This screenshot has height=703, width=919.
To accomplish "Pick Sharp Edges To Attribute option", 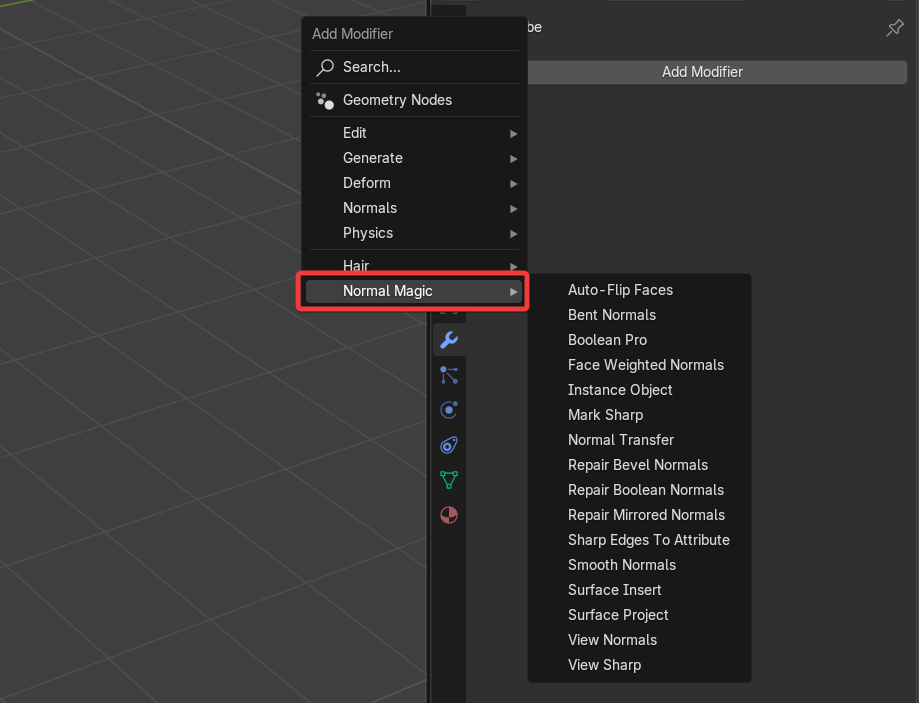I will pos(648,540).
